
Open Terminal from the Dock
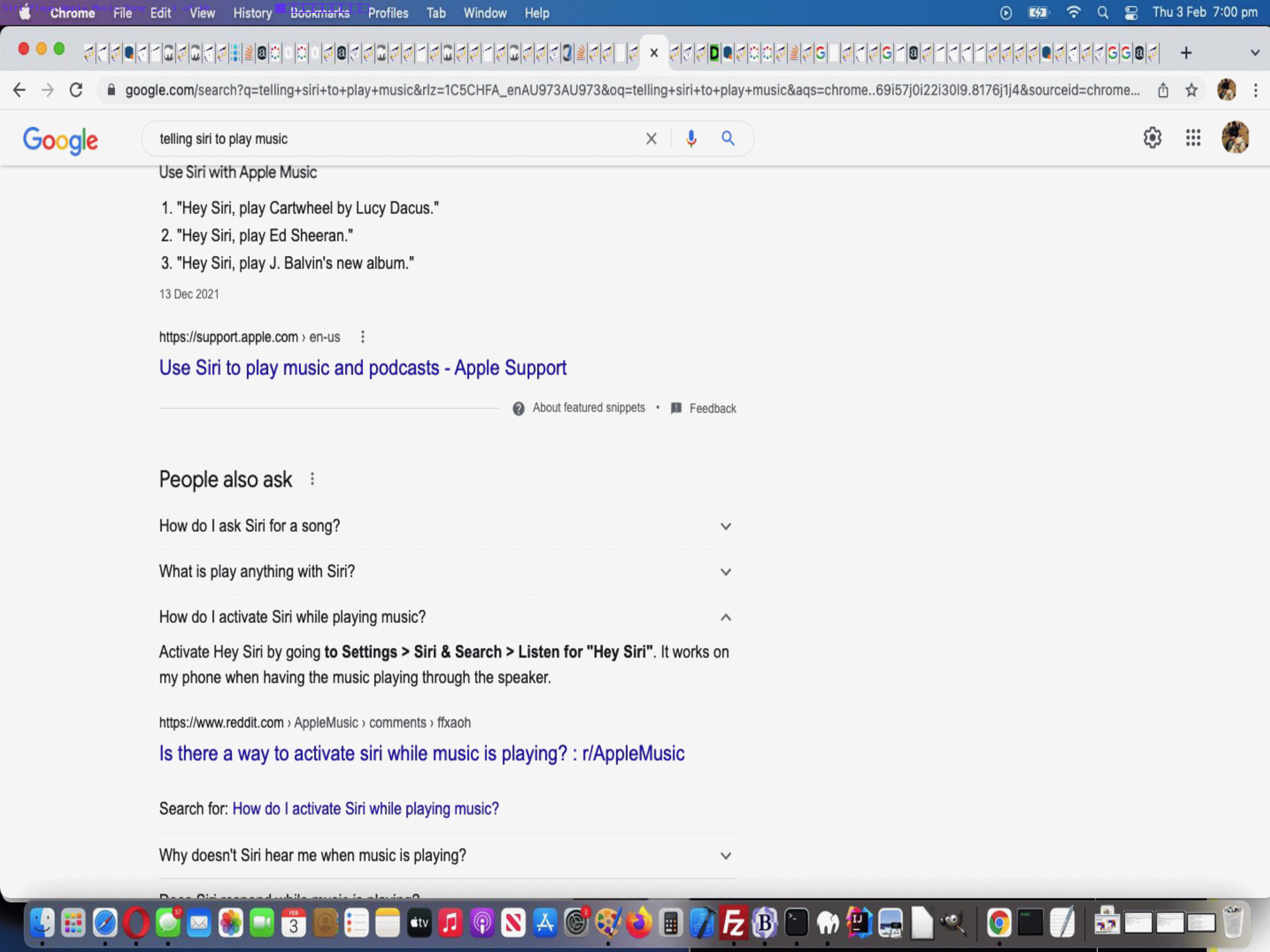pyautogui.click(x=796, y=923)
